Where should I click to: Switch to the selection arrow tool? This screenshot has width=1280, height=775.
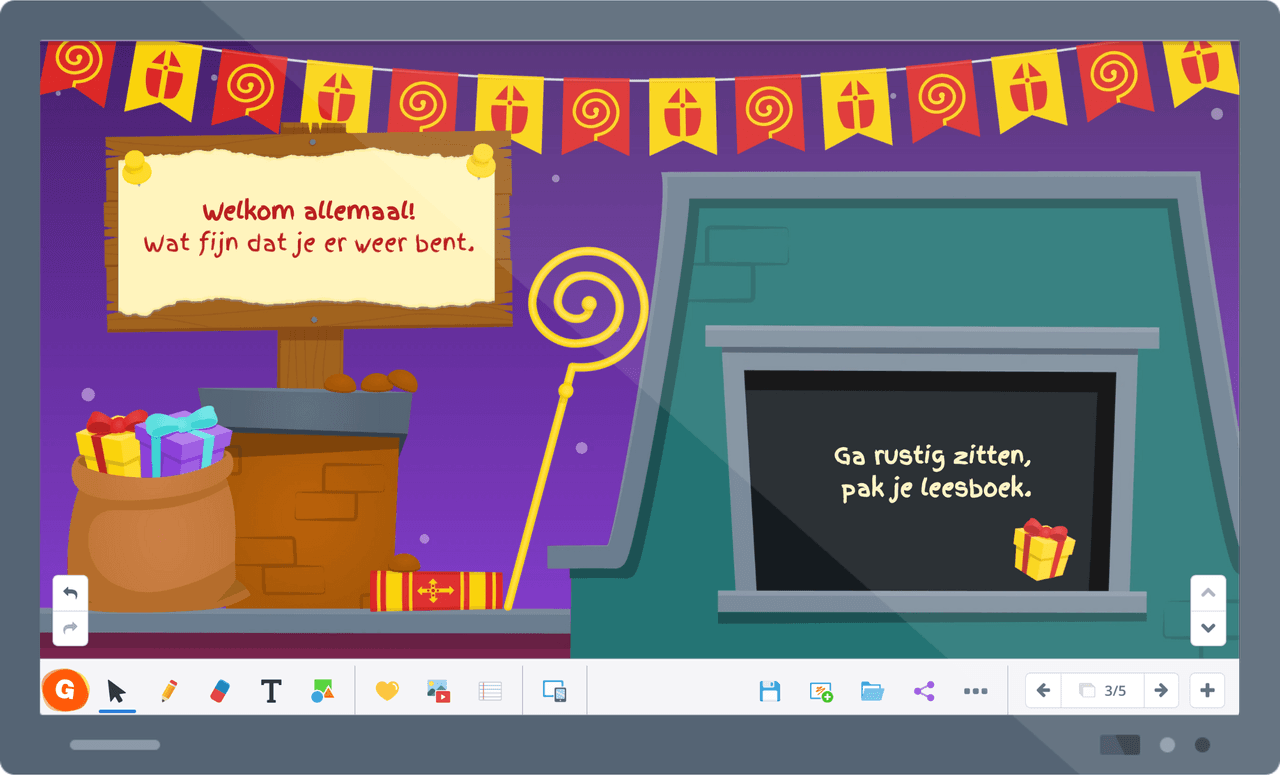point(117,690)
